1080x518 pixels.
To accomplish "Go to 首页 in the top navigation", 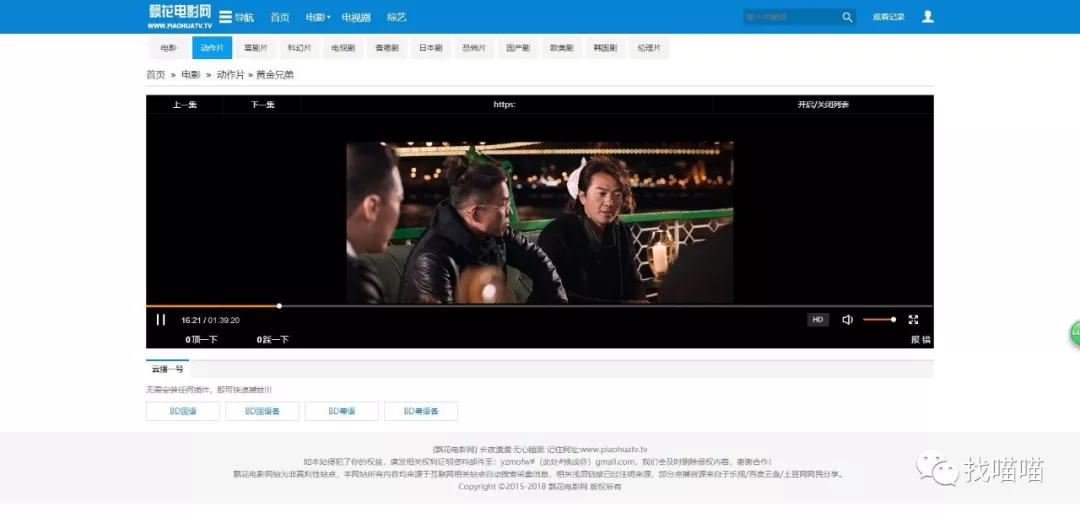I will pos(280,17).
